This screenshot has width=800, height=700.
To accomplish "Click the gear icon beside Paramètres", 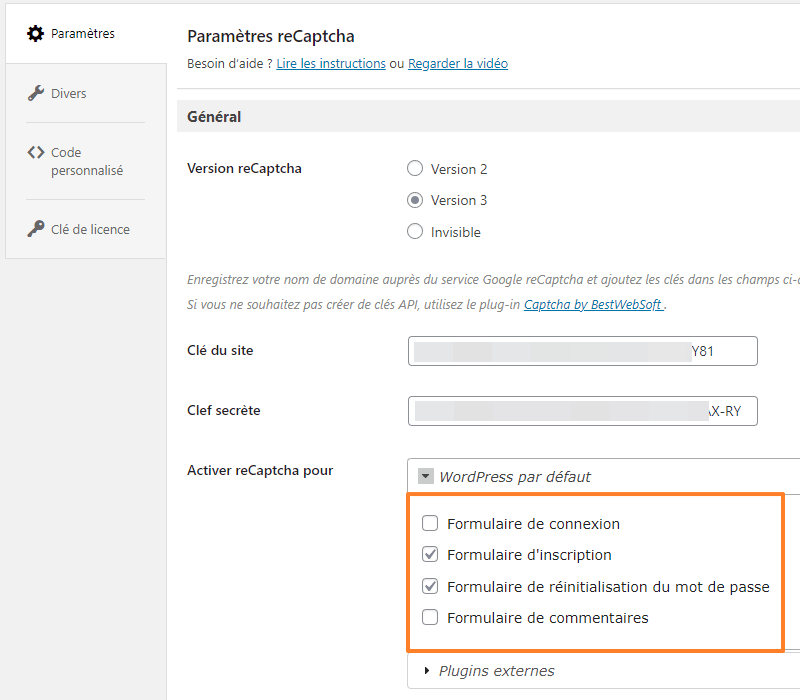I will tap(34, 33).
